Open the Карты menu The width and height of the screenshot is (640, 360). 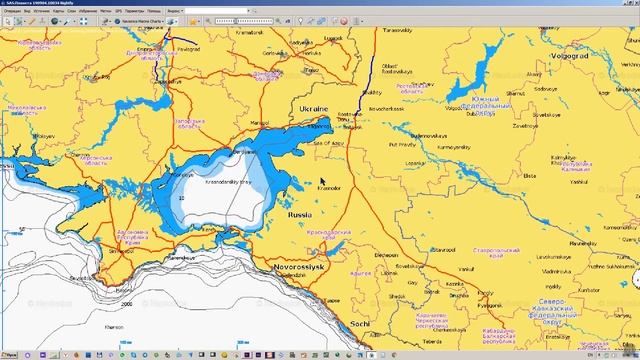(x=58, y=11)
